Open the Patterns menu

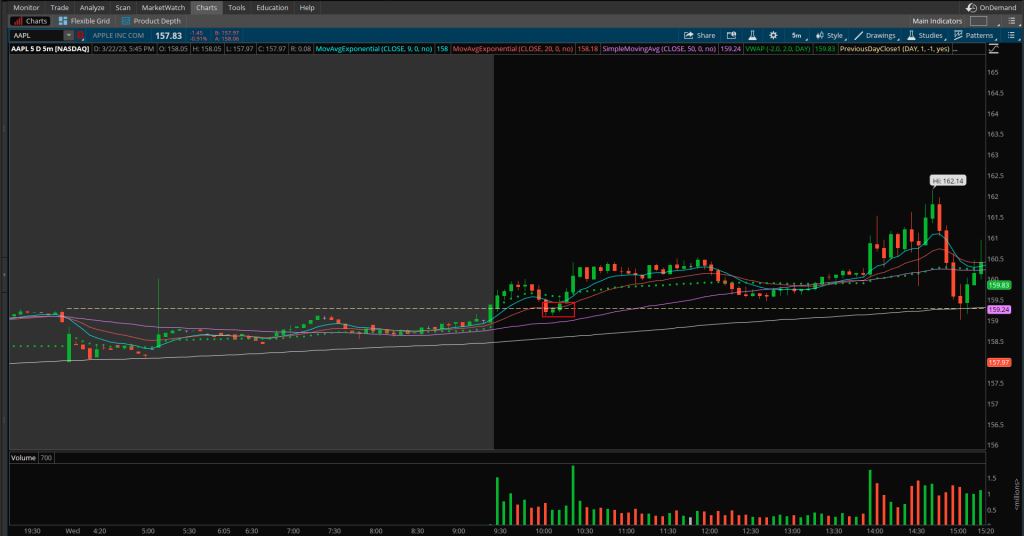[974, 35]
